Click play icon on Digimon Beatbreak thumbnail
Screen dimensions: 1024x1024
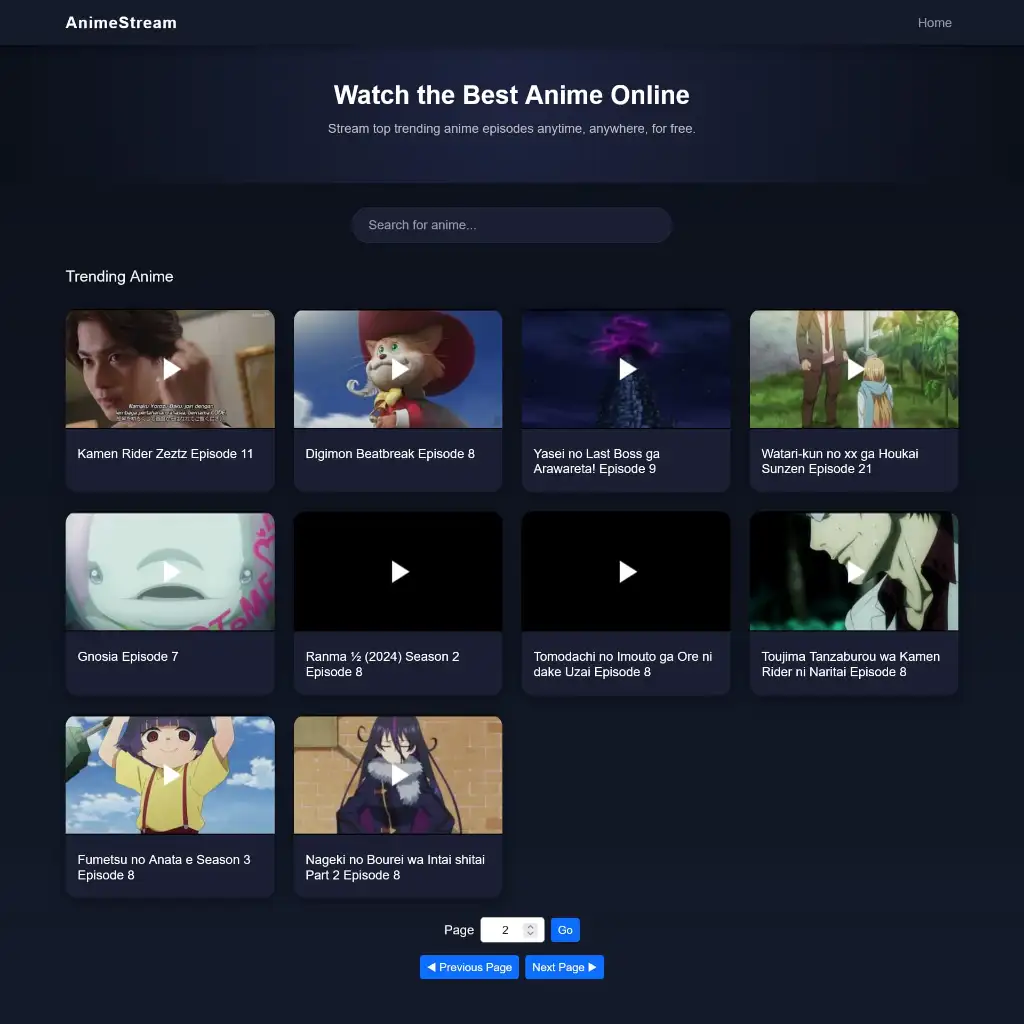point(399,369)
